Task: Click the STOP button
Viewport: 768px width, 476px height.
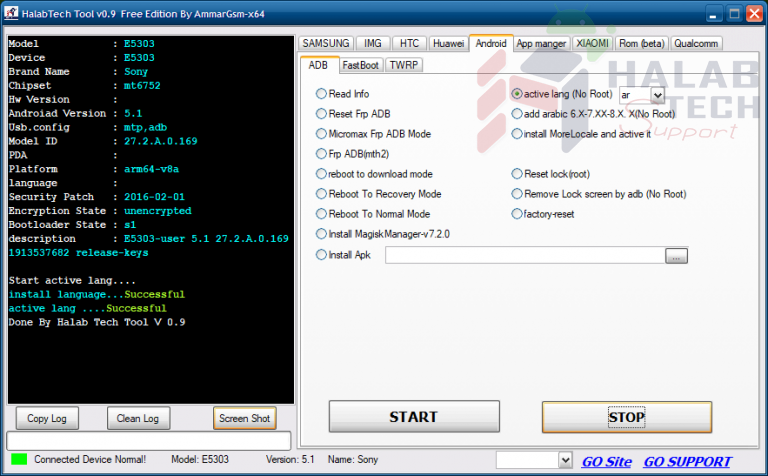Action: point(627,417)
